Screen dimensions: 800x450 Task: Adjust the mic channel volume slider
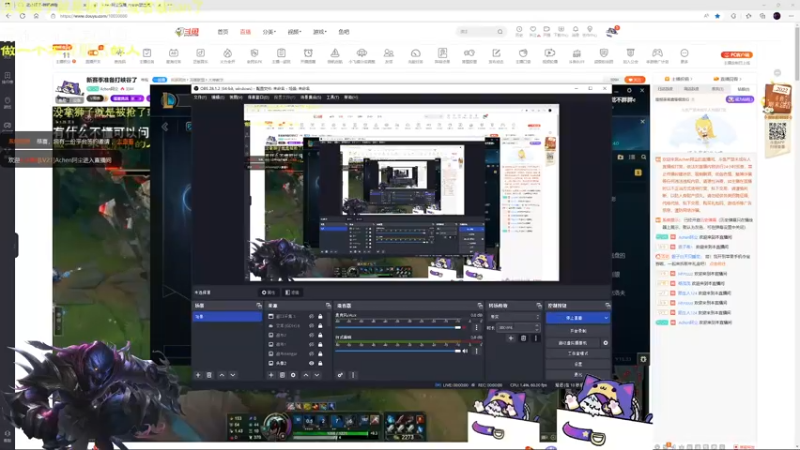(398, 328)
